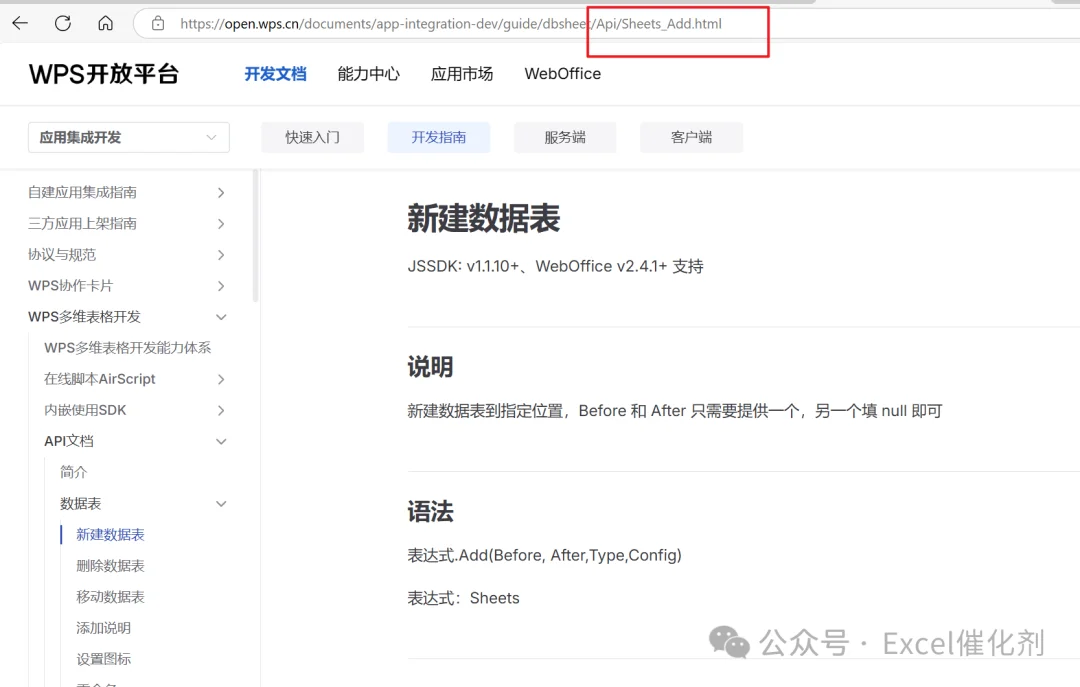Open the 简介 sidebar page
1080x687 pixels.
click(x=74, y=472)
